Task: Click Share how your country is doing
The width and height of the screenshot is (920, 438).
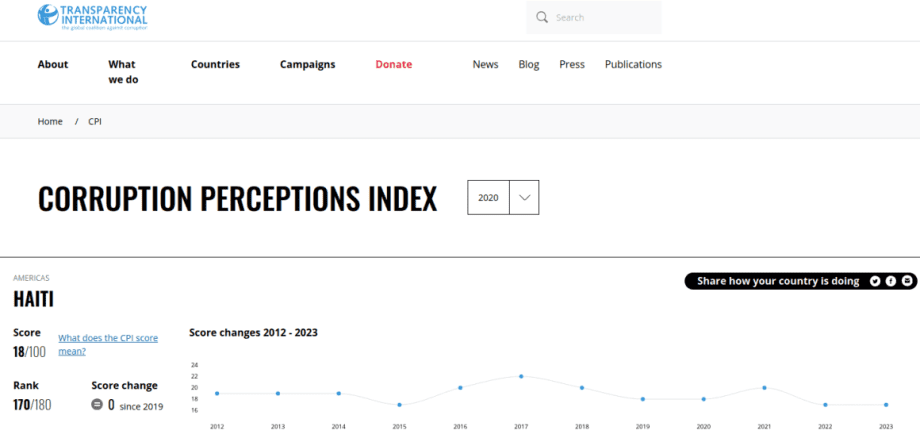Action: [778, 281]
